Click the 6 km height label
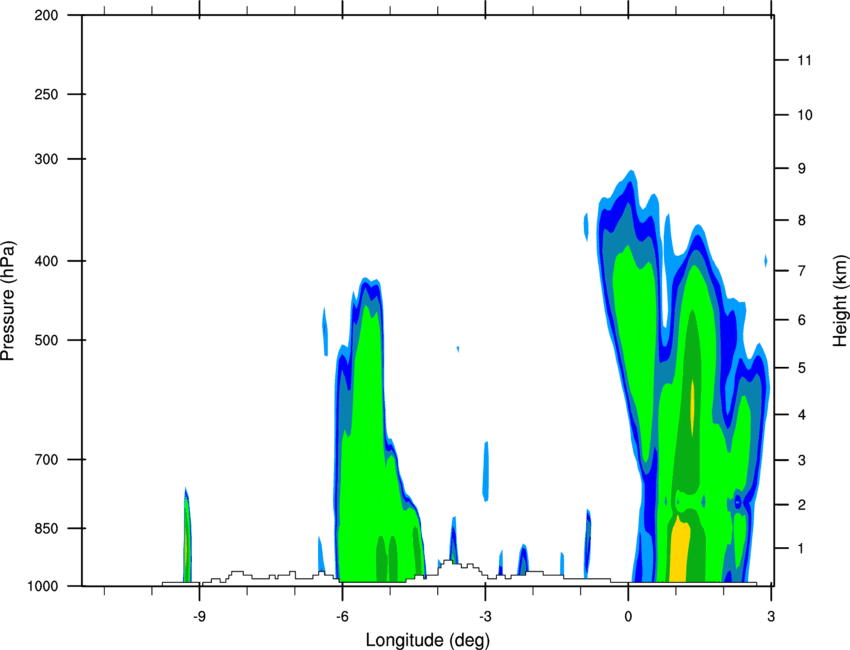This screenshot has height=650, width=850. pyautogui.click(x=802, y=320)
